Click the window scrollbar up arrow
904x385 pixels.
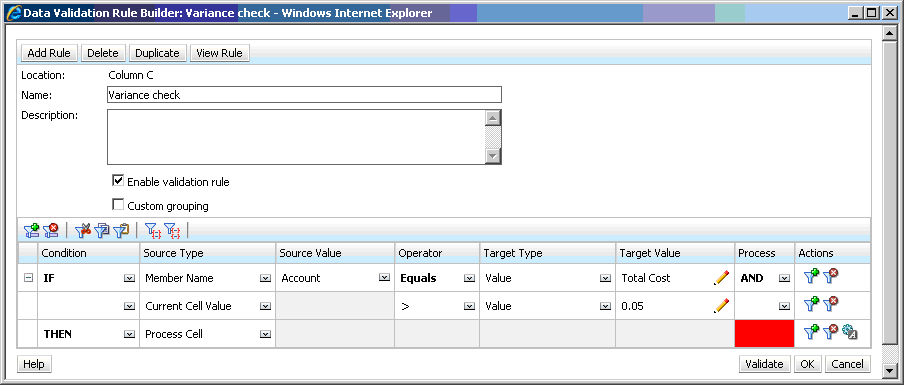click(x=889, y=33)
